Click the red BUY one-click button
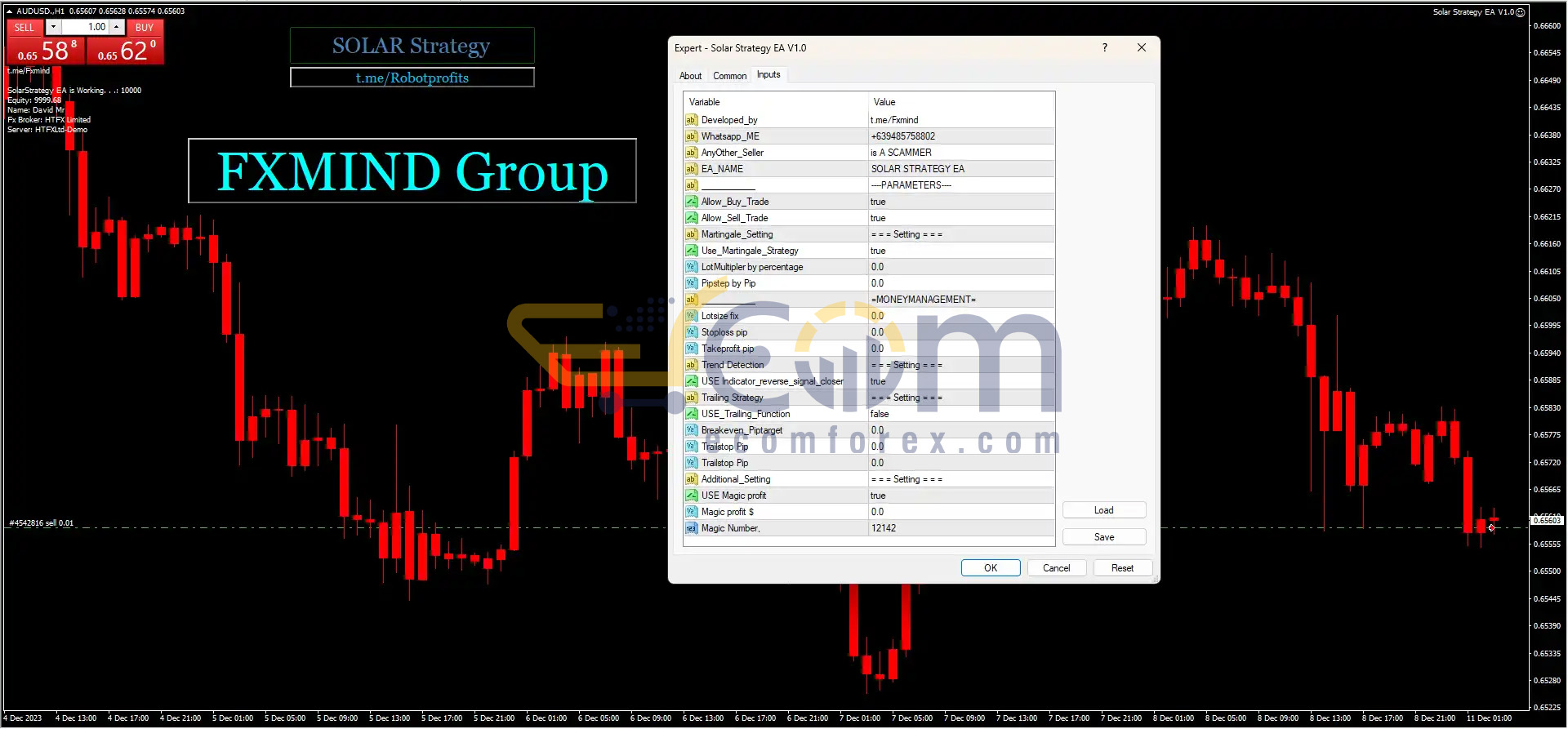 (125, 42)
